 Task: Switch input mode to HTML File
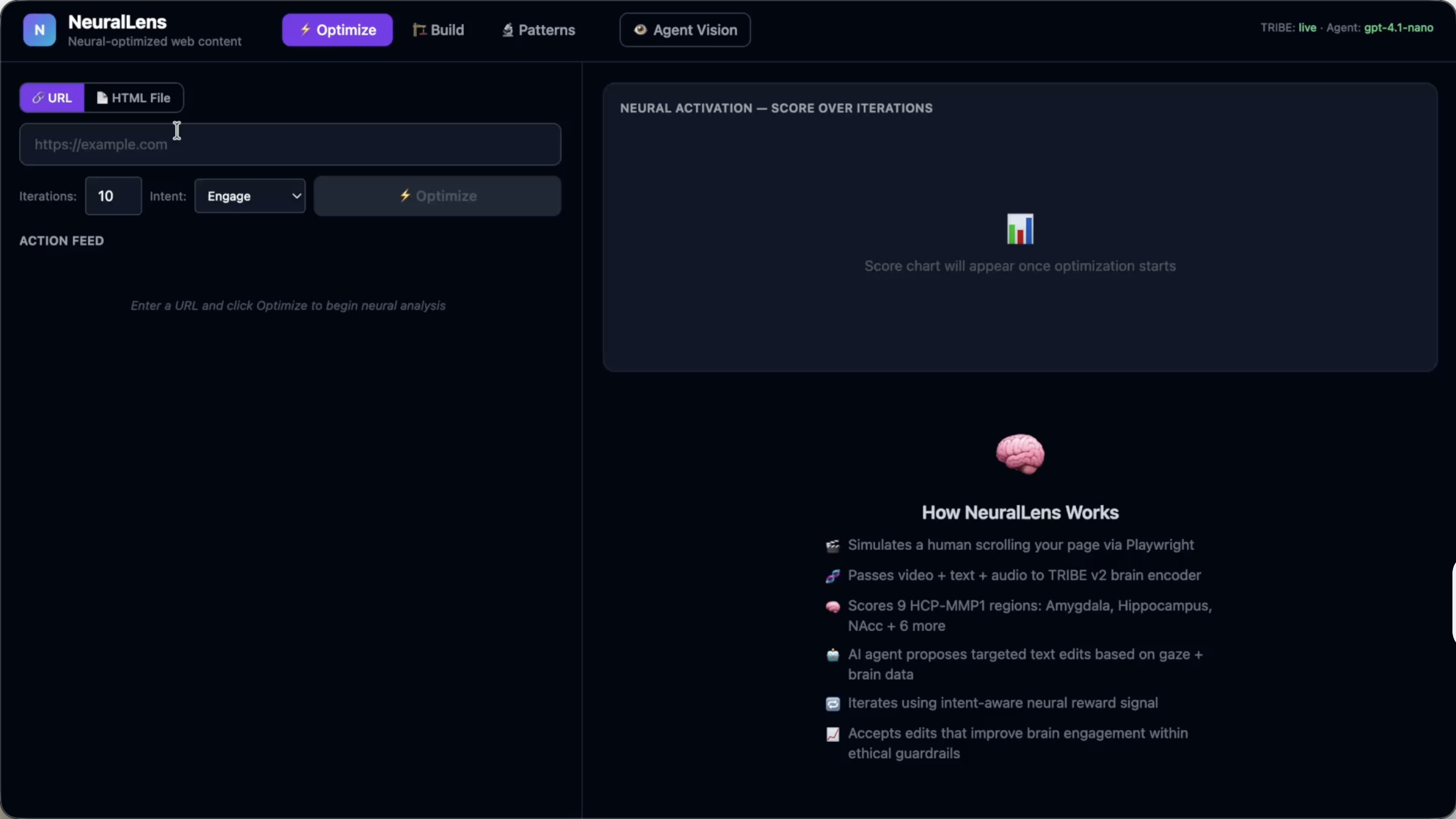[134, 98]
